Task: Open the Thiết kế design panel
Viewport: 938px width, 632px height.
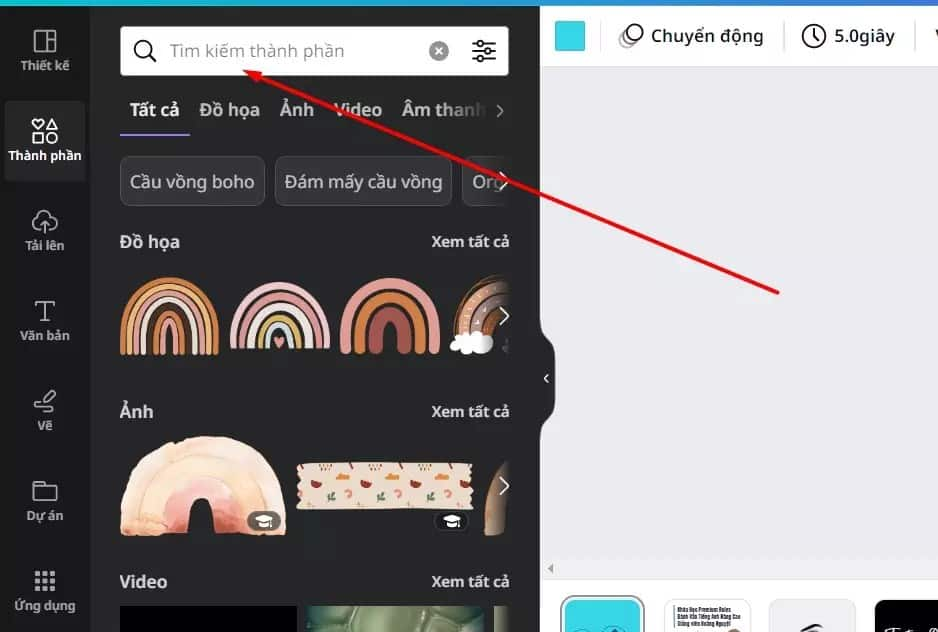Action: tap(44, 51)
